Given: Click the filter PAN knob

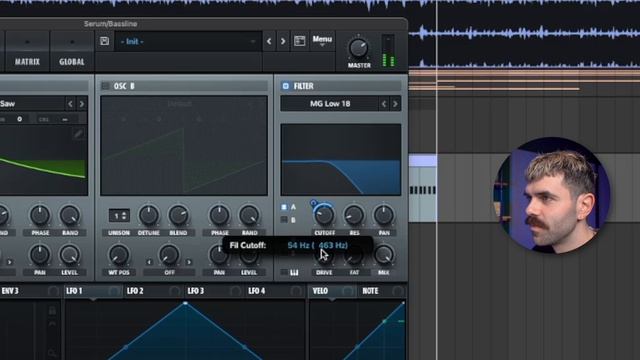Looking at the screenshot, I should [x=384, y=216].
